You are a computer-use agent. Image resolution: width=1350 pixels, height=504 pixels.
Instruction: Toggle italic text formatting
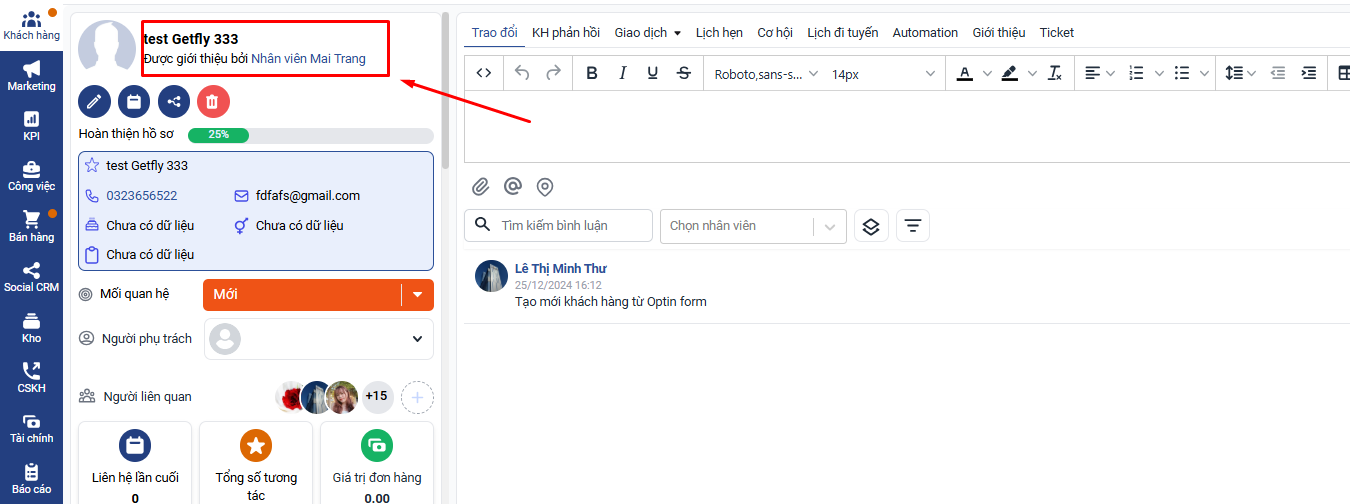tap(622, 73)
